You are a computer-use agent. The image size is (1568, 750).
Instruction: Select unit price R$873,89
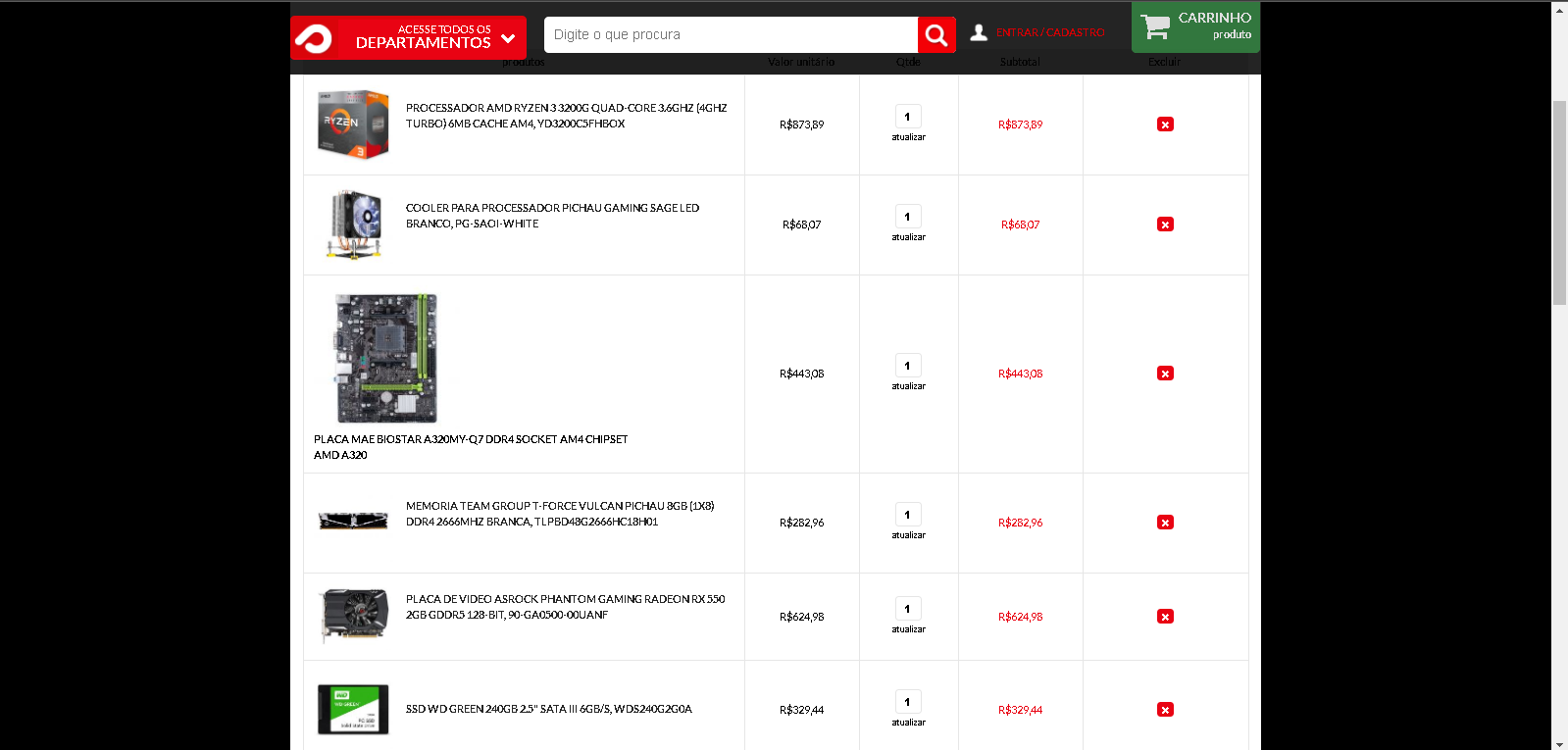801,125
